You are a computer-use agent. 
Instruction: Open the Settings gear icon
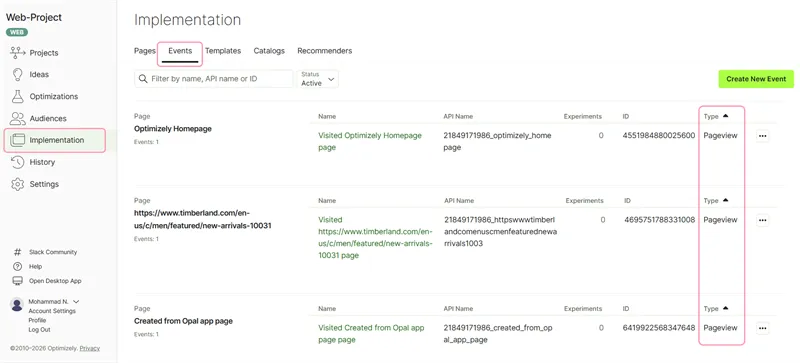click(x=17, y=184)
